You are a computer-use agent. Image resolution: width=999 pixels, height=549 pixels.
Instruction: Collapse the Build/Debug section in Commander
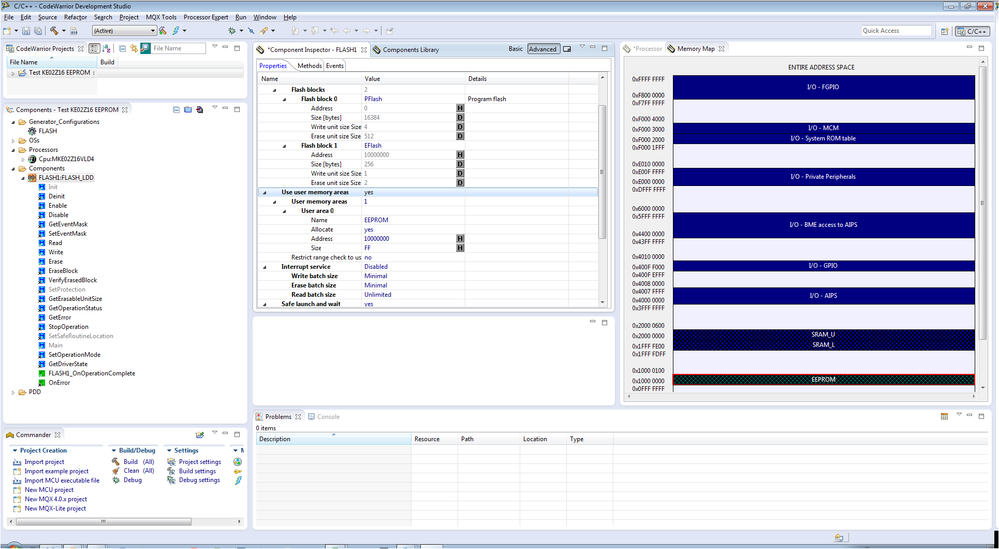tap(113, 450)
